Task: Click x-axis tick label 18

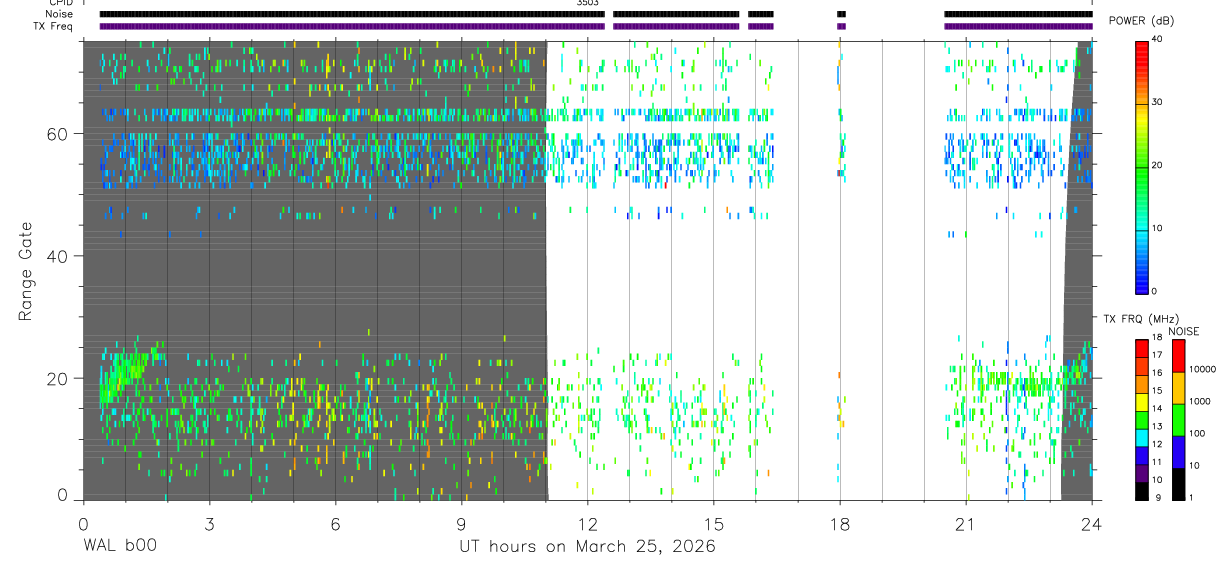Action: 840,523
